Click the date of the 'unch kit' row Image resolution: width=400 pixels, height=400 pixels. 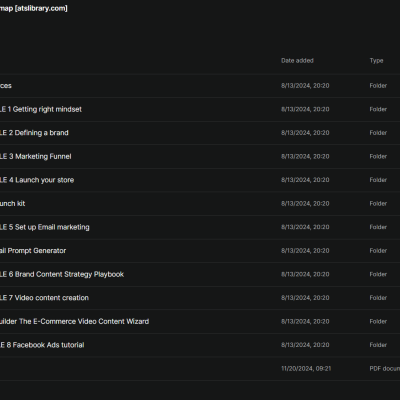click(305, 204)
